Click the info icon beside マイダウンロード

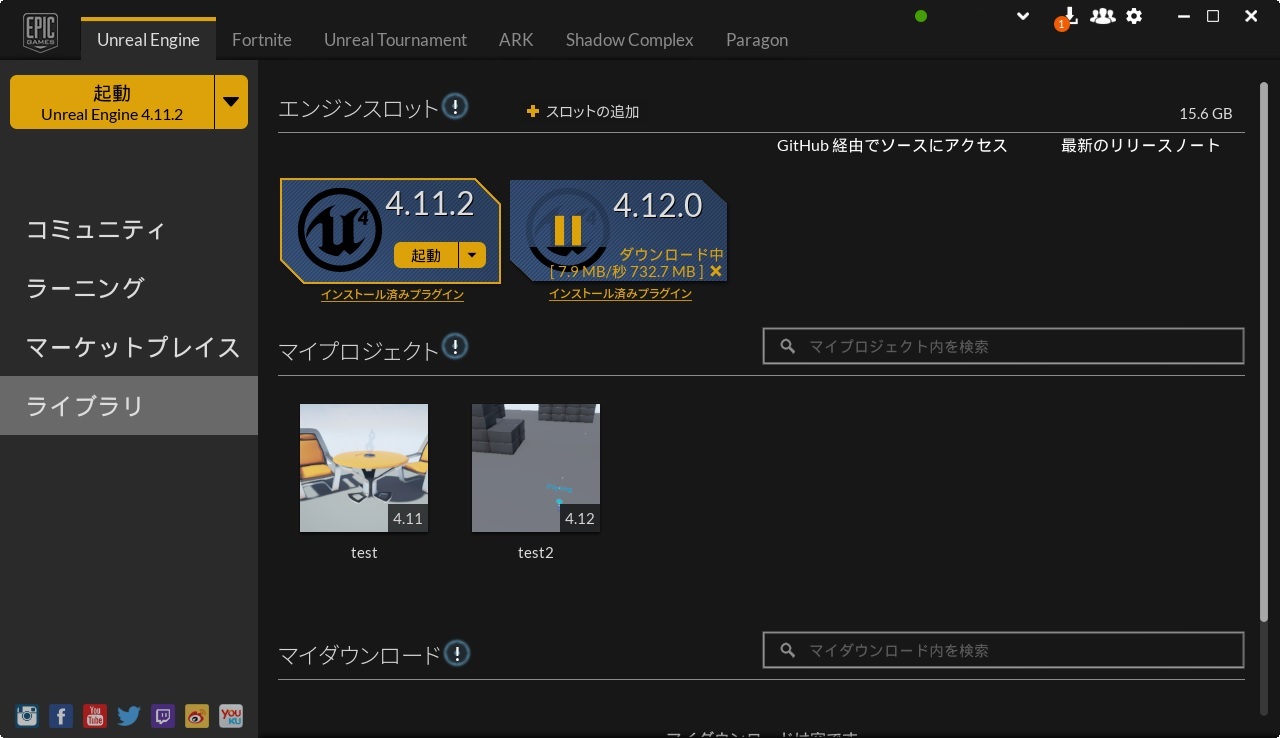pos(457,654)
